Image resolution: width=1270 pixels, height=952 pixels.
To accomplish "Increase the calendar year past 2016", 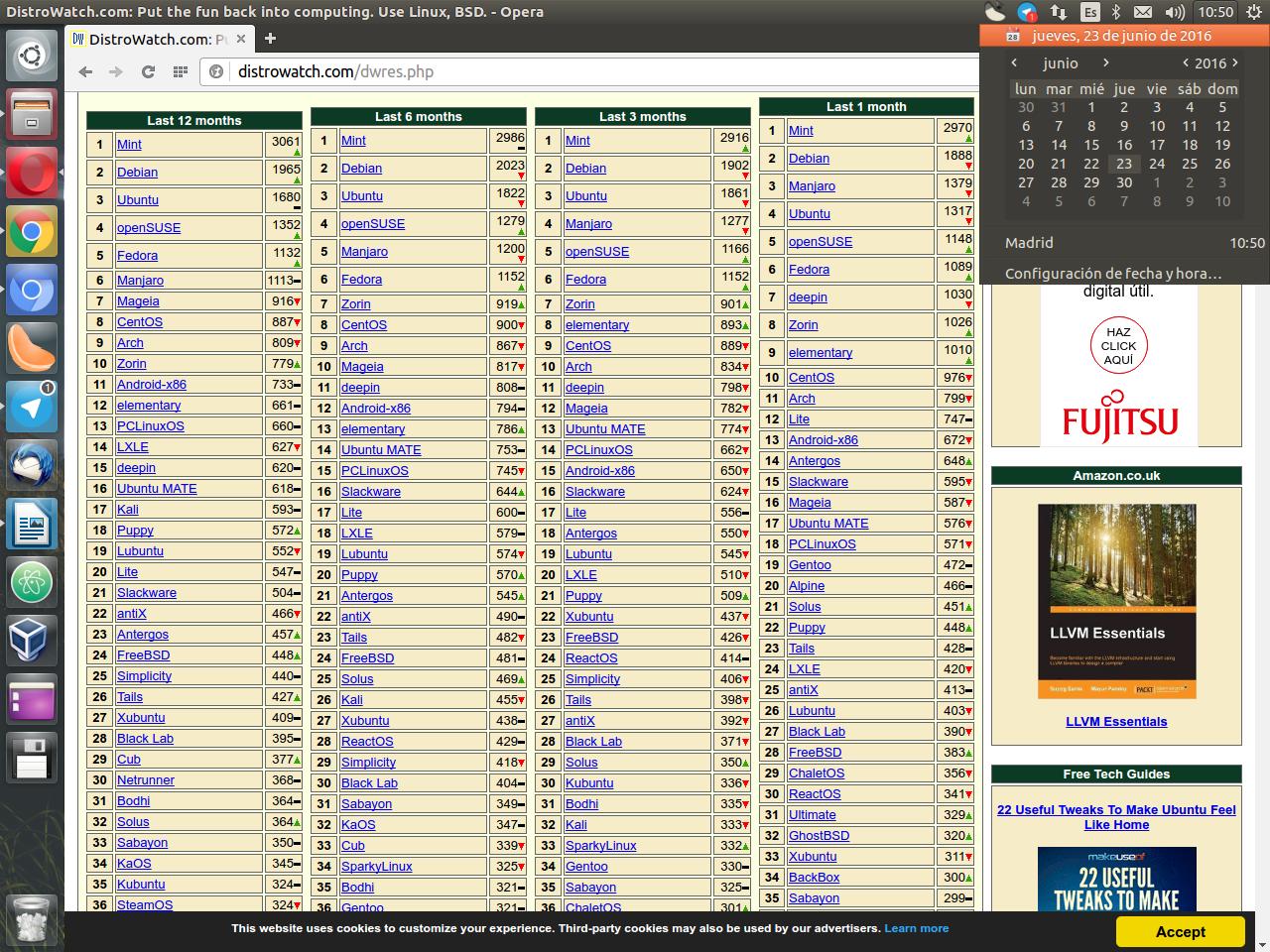I will (1235, 62).
